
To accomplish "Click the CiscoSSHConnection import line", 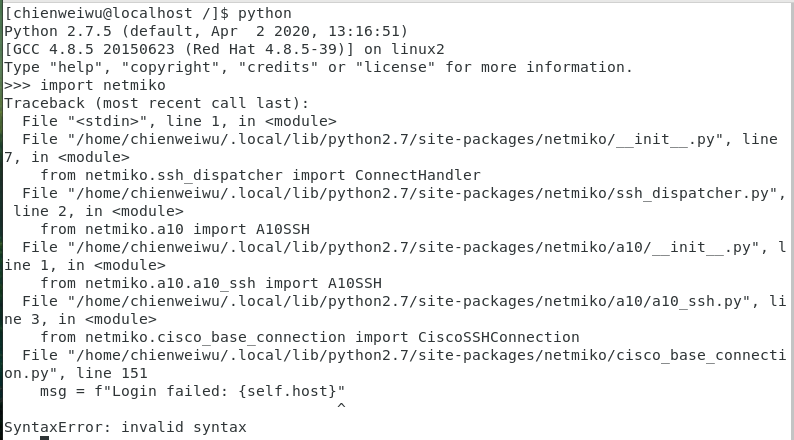I will point(309,337).
